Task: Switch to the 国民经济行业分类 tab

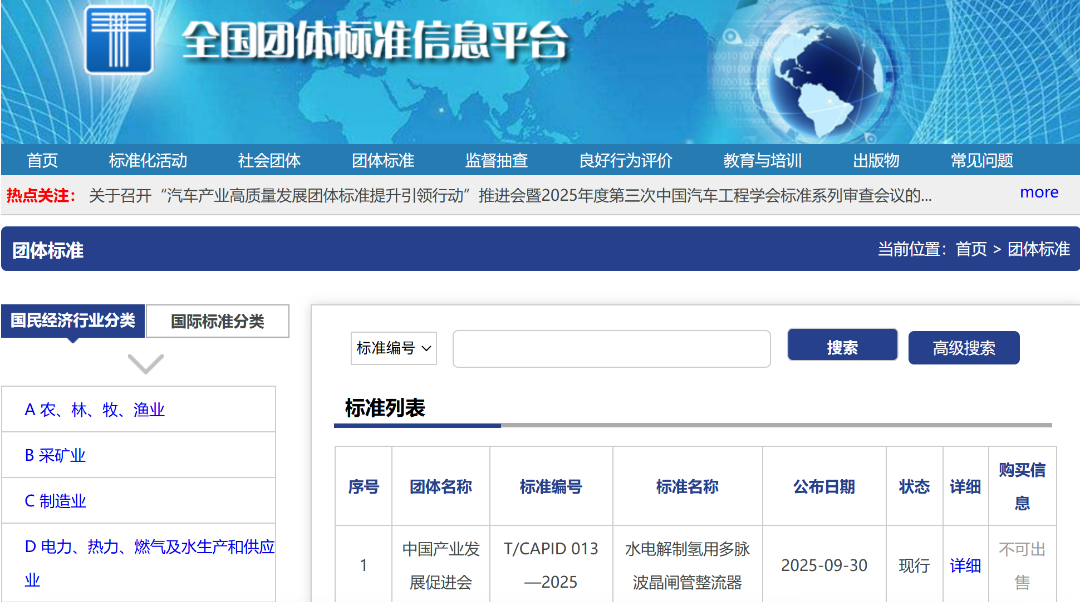Action: click(72, 321)
